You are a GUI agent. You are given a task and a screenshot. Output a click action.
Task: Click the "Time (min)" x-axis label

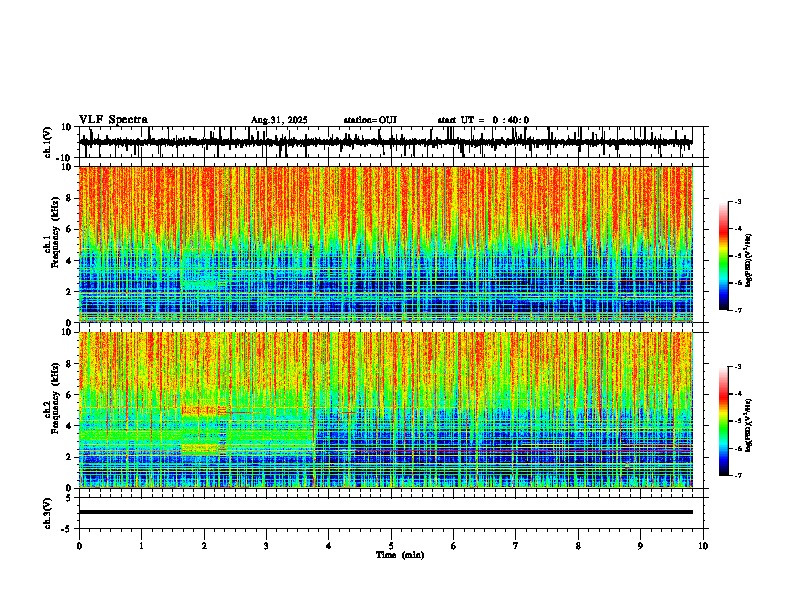click(x=400, y=555)
